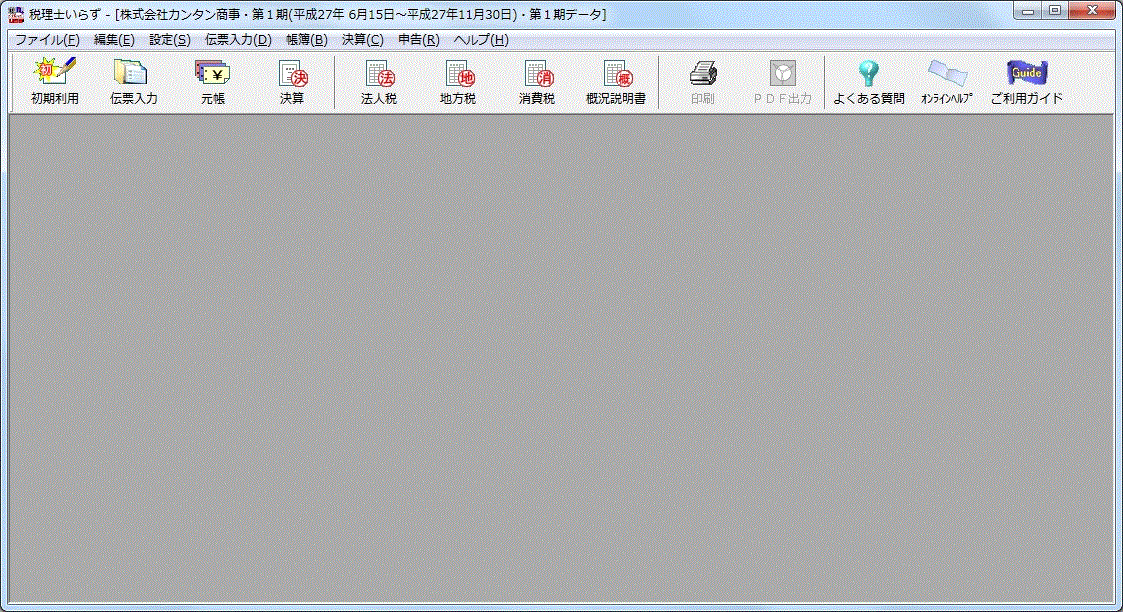Open the 編集(E) menu
This screenshot has height=612, width=1123.
(113, 40)
